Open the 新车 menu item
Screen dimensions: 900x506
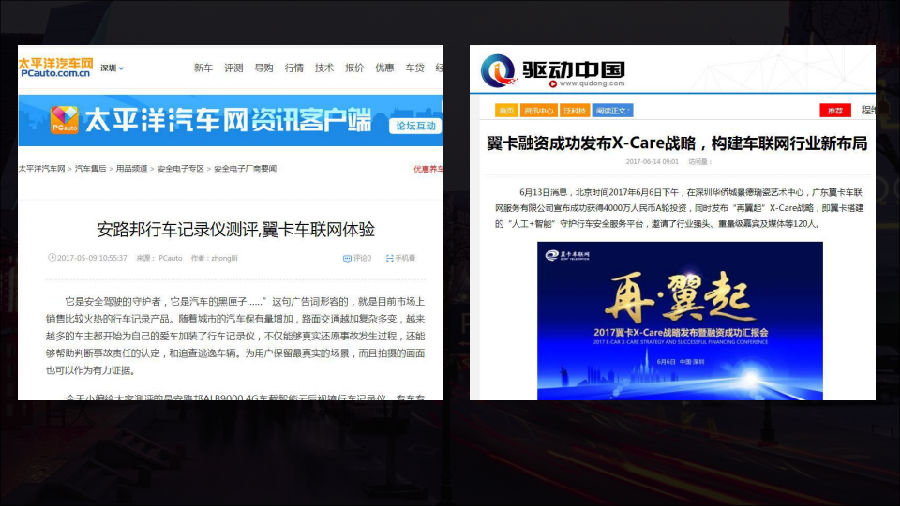click(203, 68)
